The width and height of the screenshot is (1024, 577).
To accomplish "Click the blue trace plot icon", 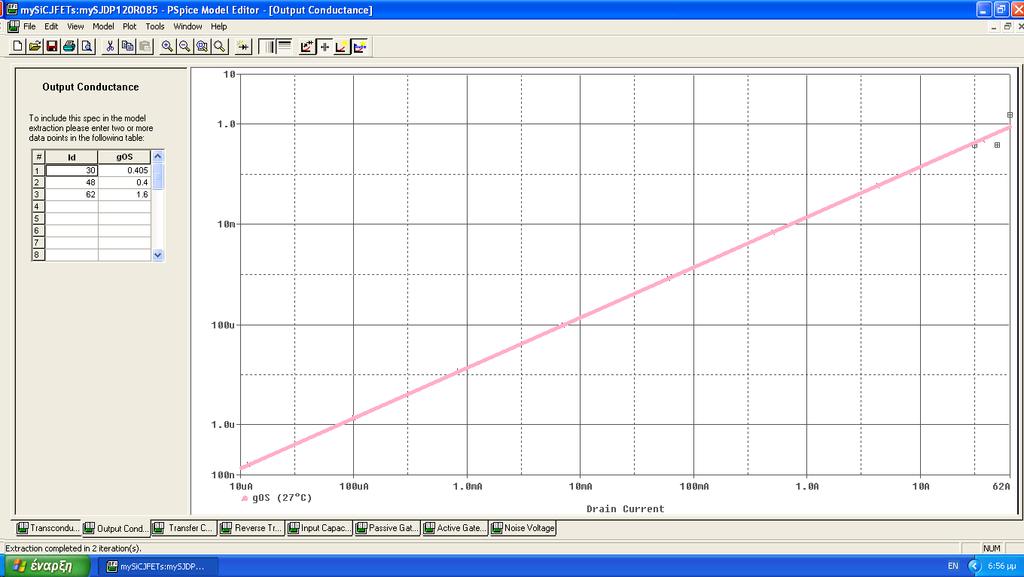I will pyautogui.click(x=359, y=46).
